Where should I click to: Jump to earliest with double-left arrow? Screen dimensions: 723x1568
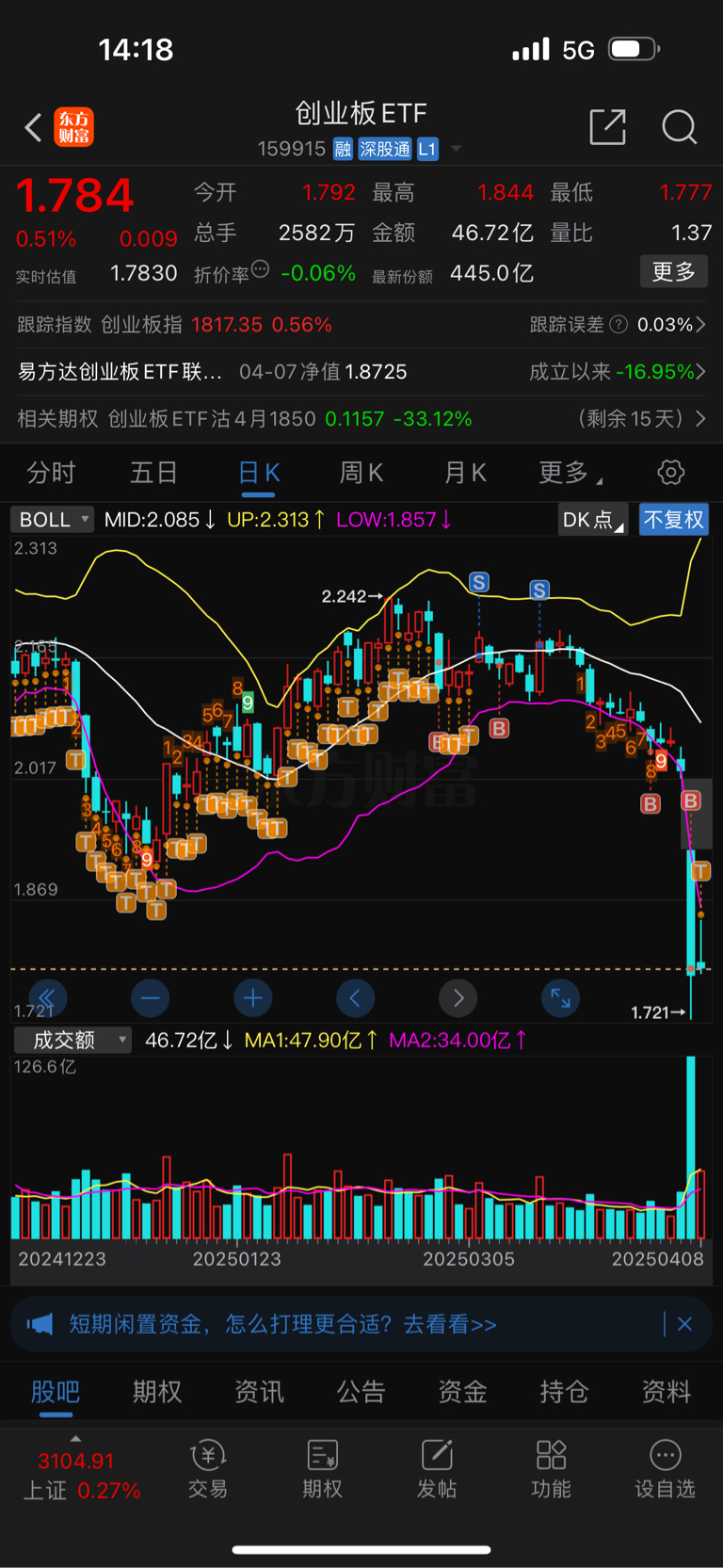[x=47, y=998]
